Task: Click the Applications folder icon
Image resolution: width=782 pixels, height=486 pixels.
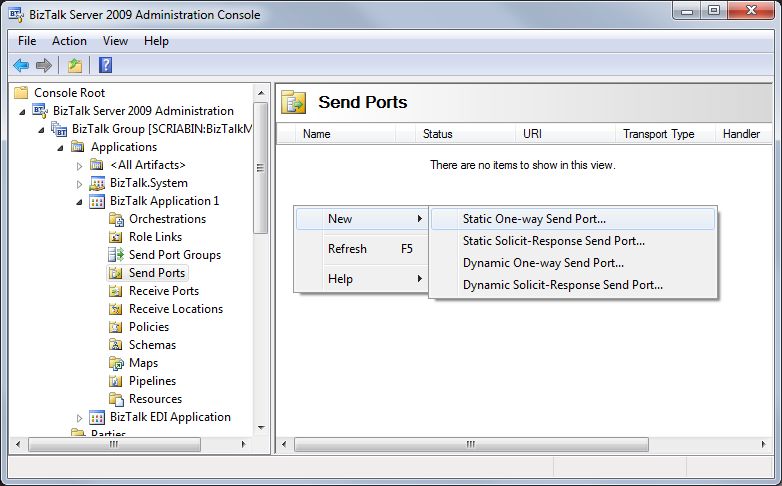Action: (x=77, y=147)
